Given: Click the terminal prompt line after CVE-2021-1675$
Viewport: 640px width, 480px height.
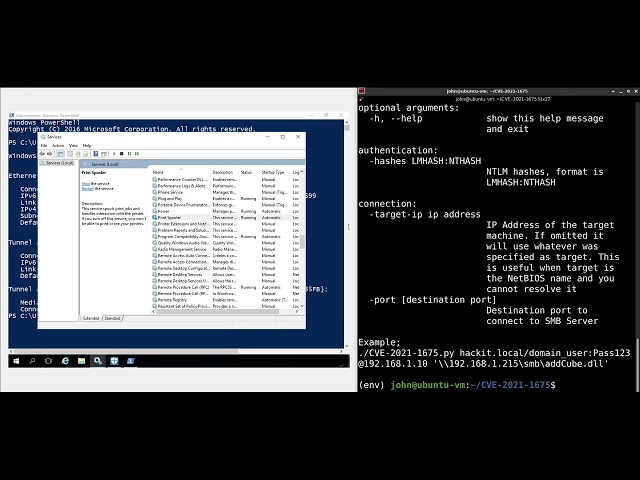Looking at the screenshot, I should pos(457,385).
